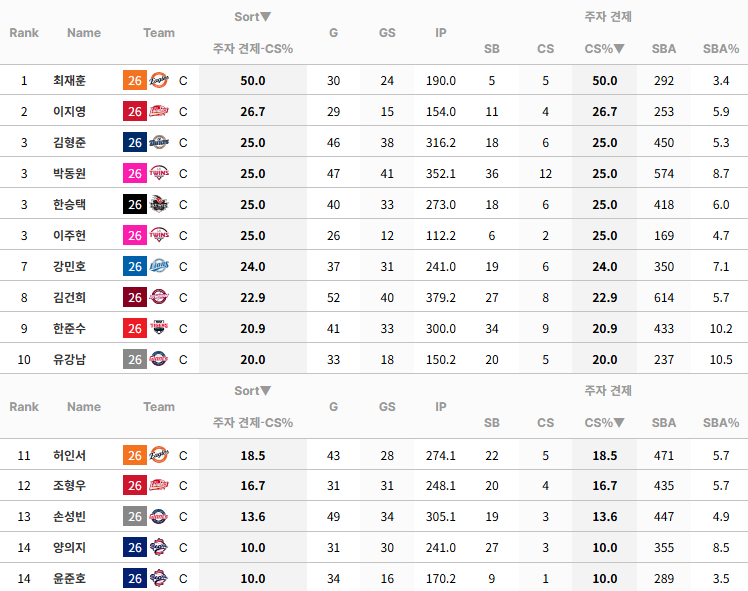Click the Eagles logo next to 최재훈
Screen dimensions: 748x591
coord(159,80)
